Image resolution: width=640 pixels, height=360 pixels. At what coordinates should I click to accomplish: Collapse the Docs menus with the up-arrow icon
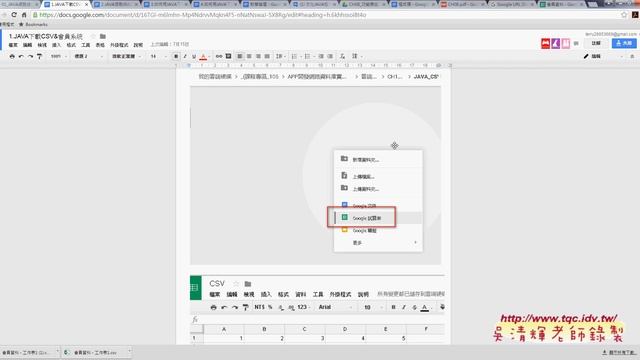click(x=632, y=56)
